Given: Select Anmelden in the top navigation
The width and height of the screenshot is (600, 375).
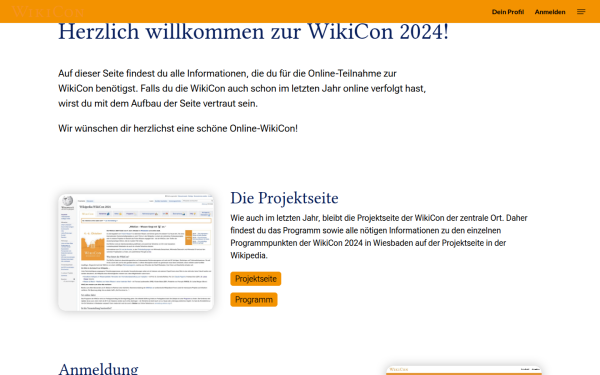Looking at the screenshot, I should (x=550, y=12).
